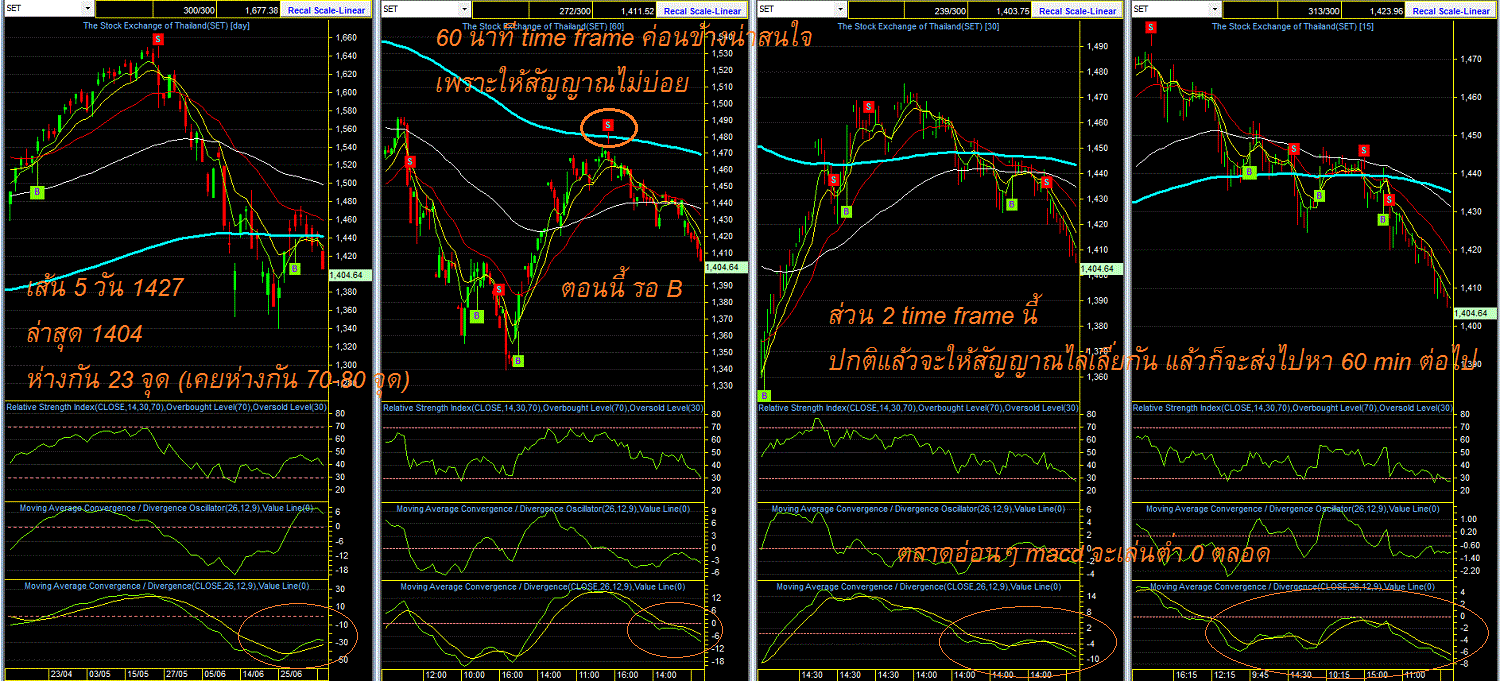Click the lowest green B marker on the 60-minute chart
This screenshot has width=1500, height=681.
[x=518, y=362]
